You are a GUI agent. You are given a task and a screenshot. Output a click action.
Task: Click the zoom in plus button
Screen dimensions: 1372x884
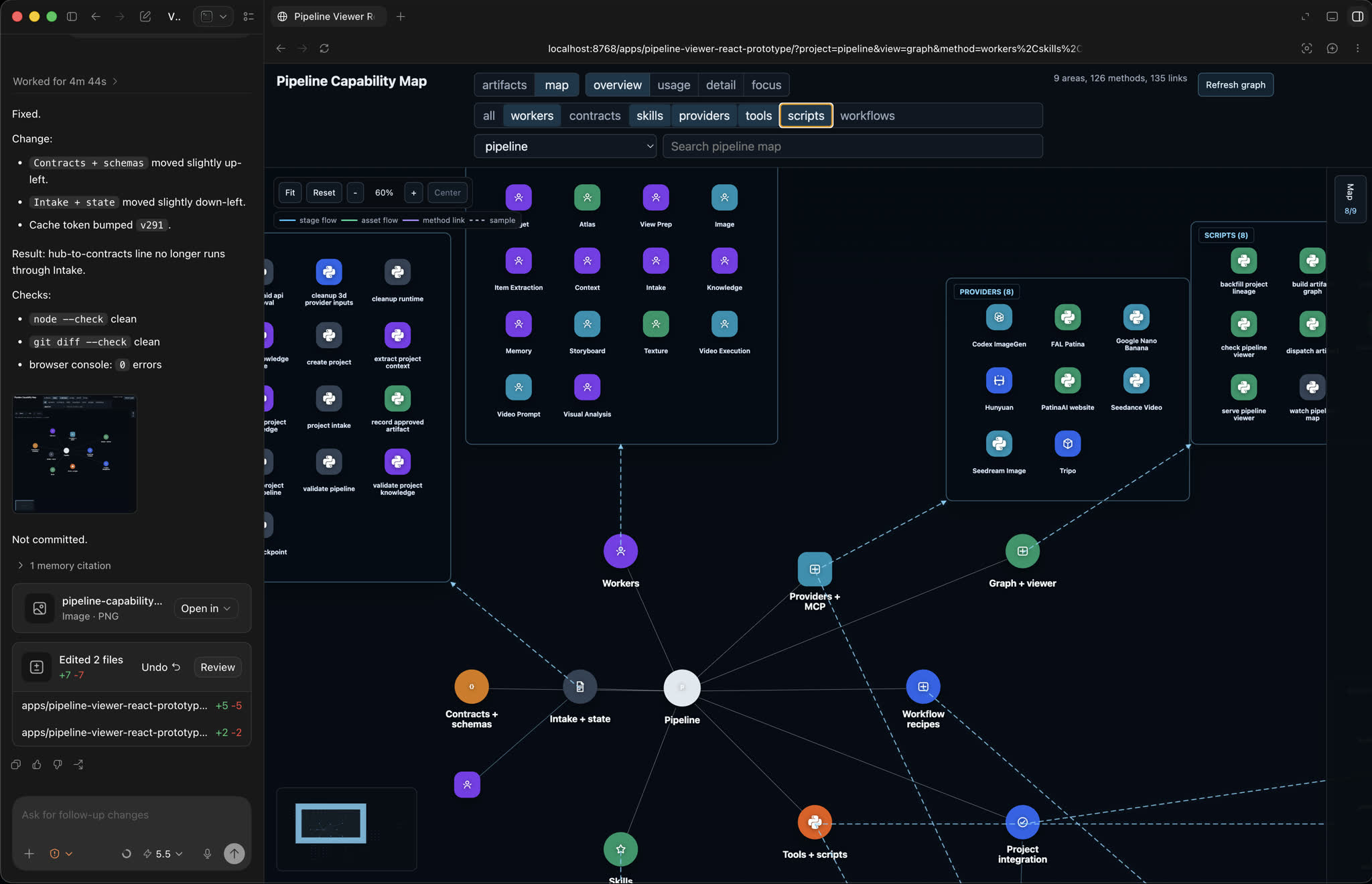(413, 192)
